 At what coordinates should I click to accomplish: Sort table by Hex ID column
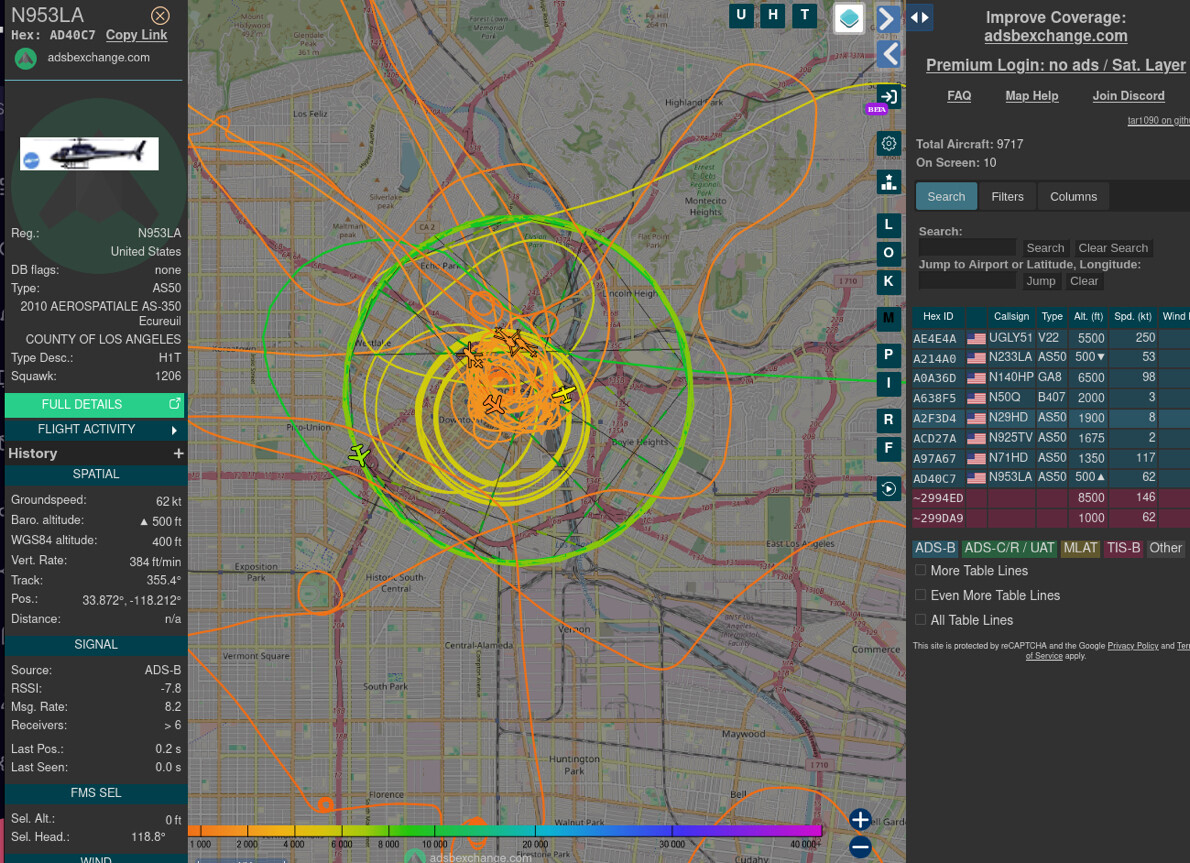click(938, 317)
